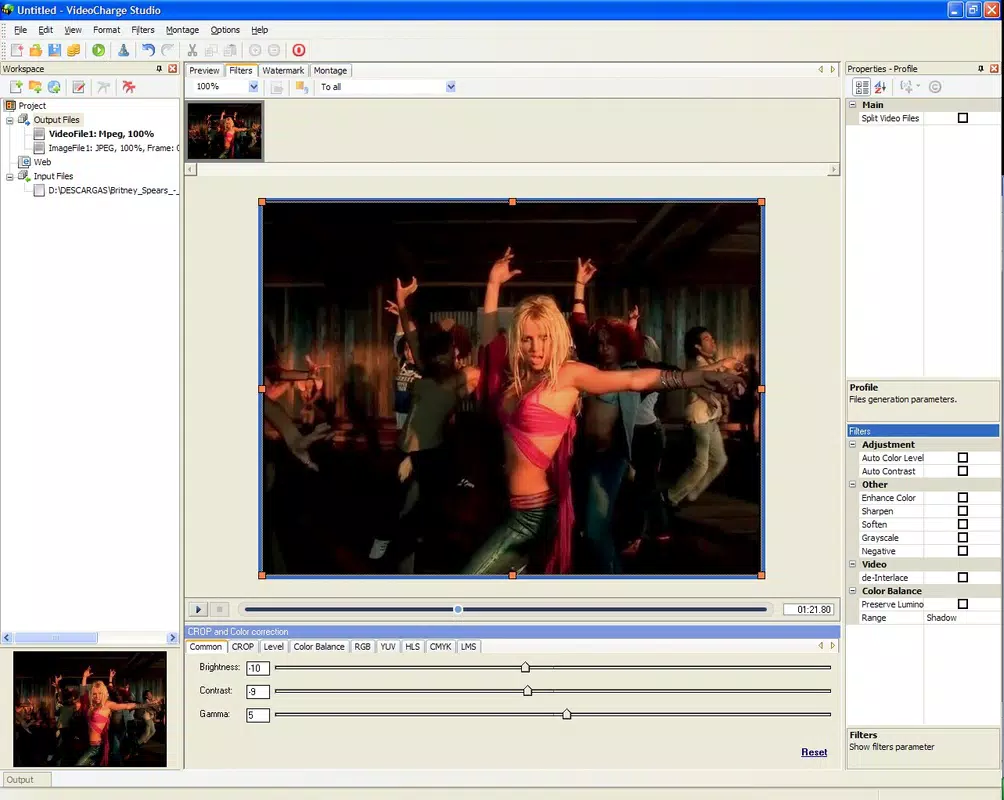
Task: Switch to the Watermark tab
Action: (x=283, y=70)
